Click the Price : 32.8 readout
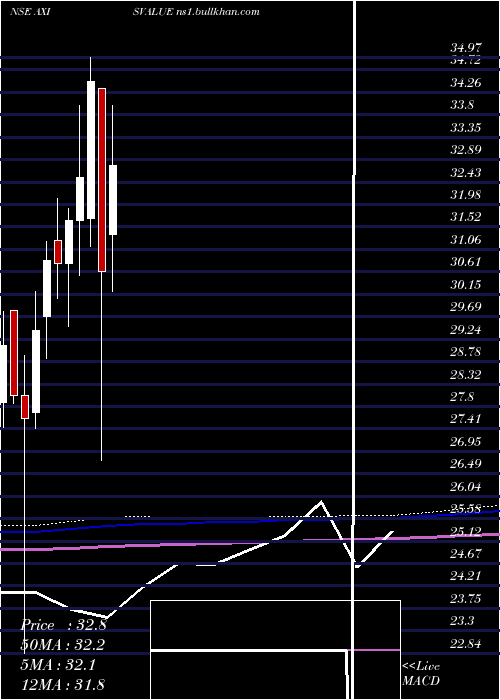This screenshot has width=500, height=700. point(63,625)
